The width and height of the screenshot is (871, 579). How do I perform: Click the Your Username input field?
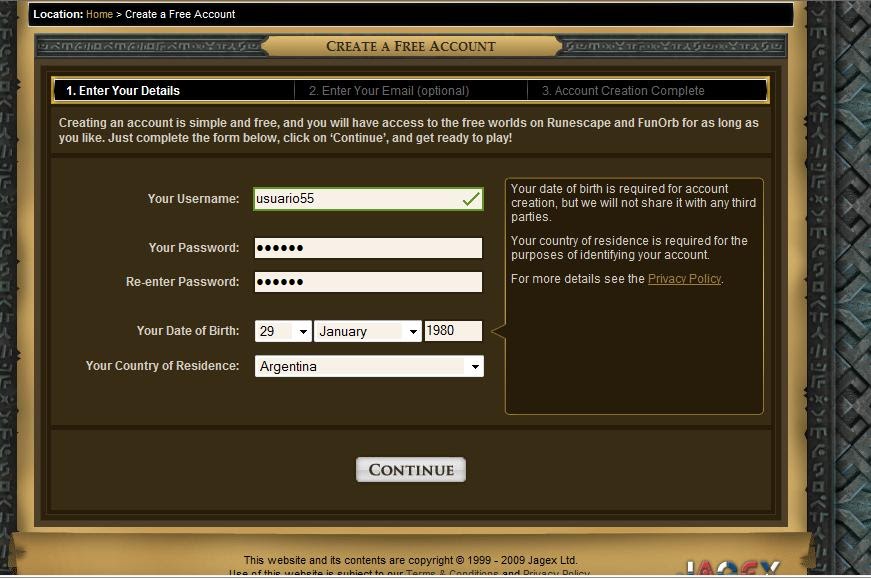(368, 199)
